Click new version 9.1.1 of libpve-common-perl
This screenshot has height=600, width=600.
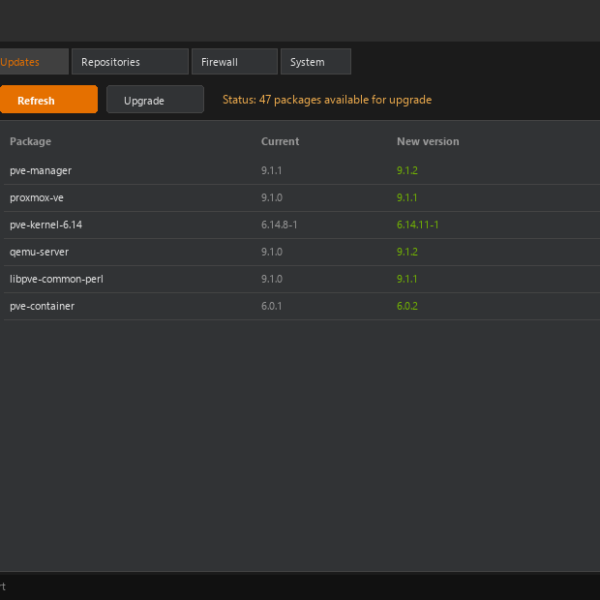click(x=407, y=279)
